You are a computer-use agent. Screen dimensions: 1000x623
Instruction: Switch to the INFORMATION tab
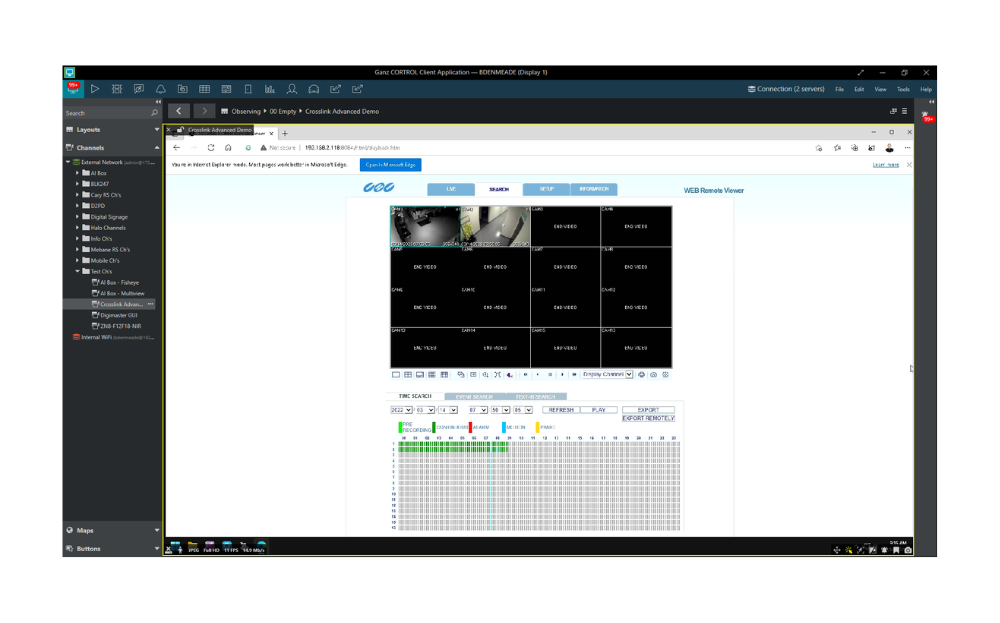[594, 189]
